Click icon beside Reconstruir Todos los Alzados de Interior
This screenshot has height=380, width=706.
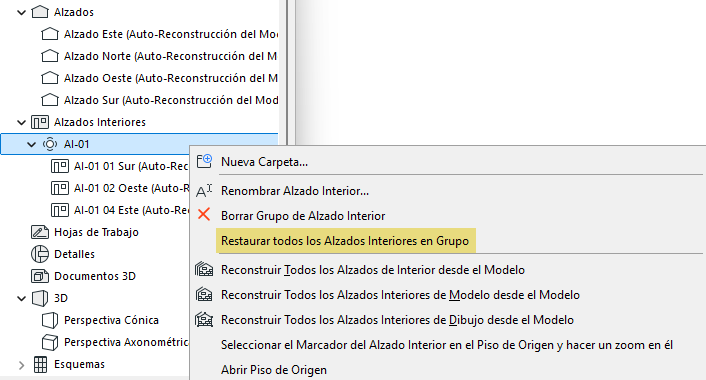point(204,269)
